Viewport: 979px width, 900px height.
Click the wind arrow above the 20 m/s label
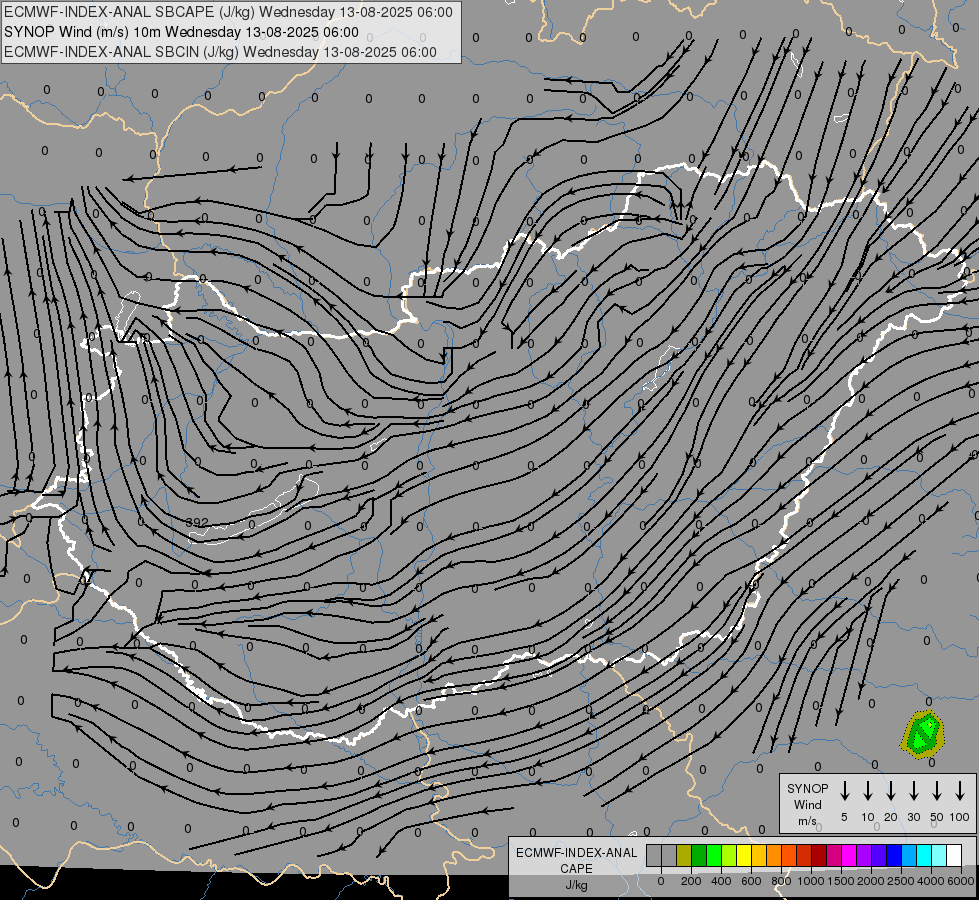pyautogui.click(x=890, y=790)
